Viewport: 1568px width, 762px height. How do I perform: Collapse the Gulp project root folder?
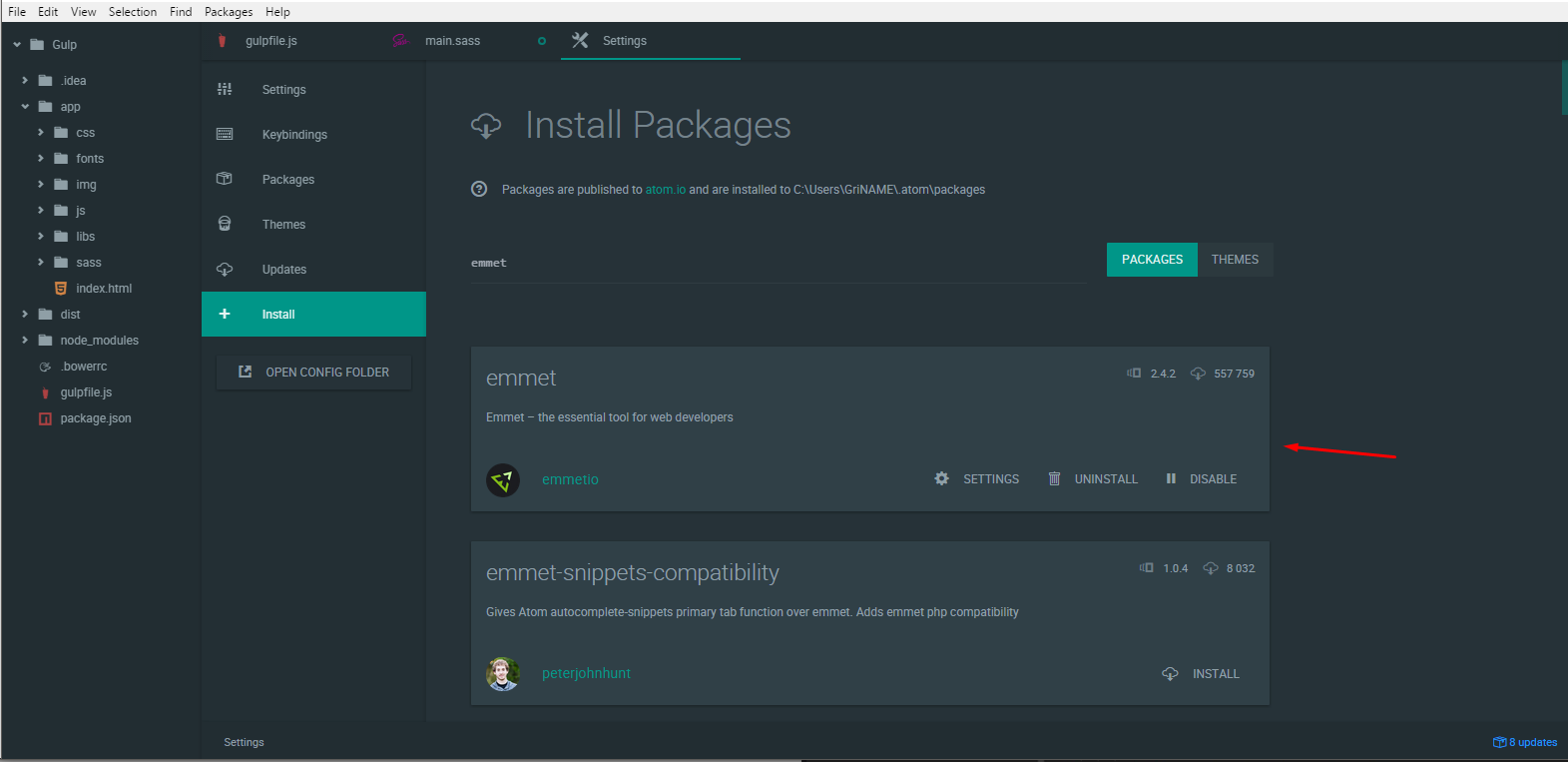pyautogui.click(x=17, y=45)
